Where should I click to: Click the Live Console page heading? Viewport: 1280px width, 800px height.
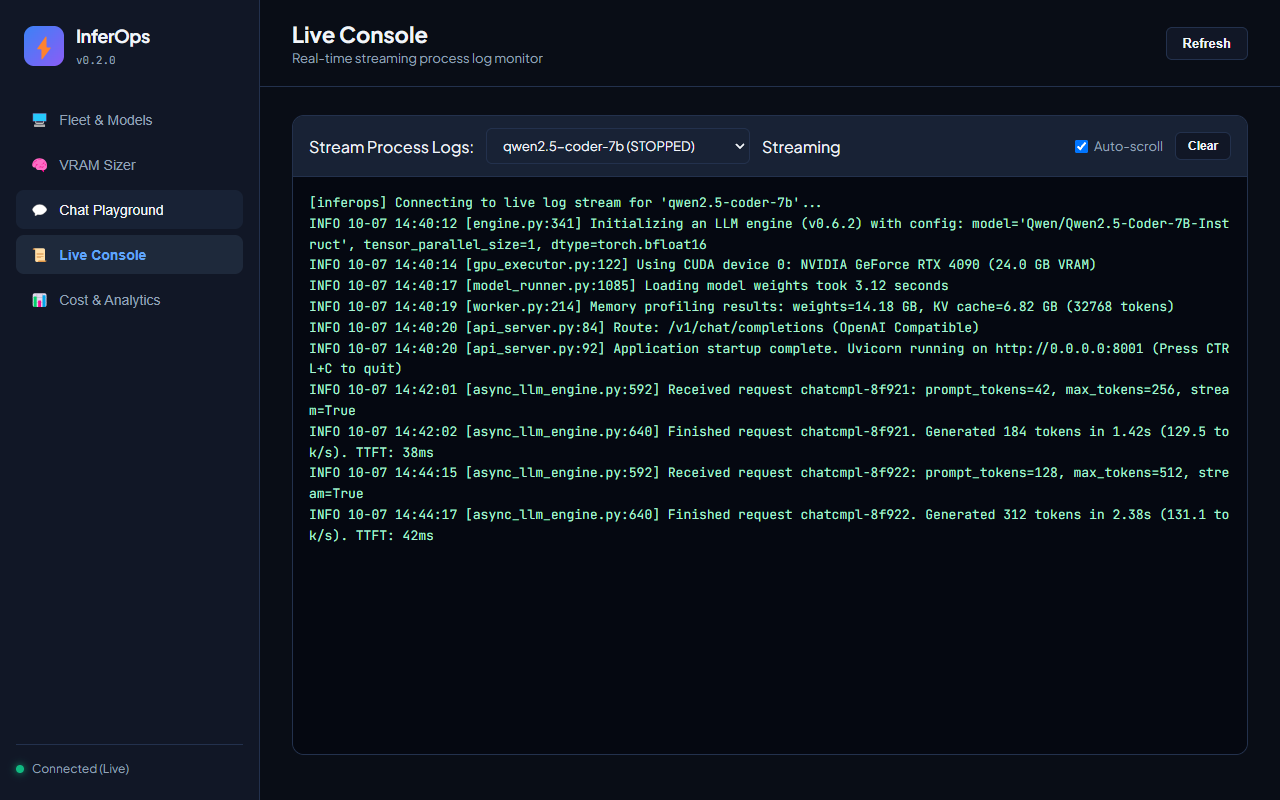click(x=359, y=35)
